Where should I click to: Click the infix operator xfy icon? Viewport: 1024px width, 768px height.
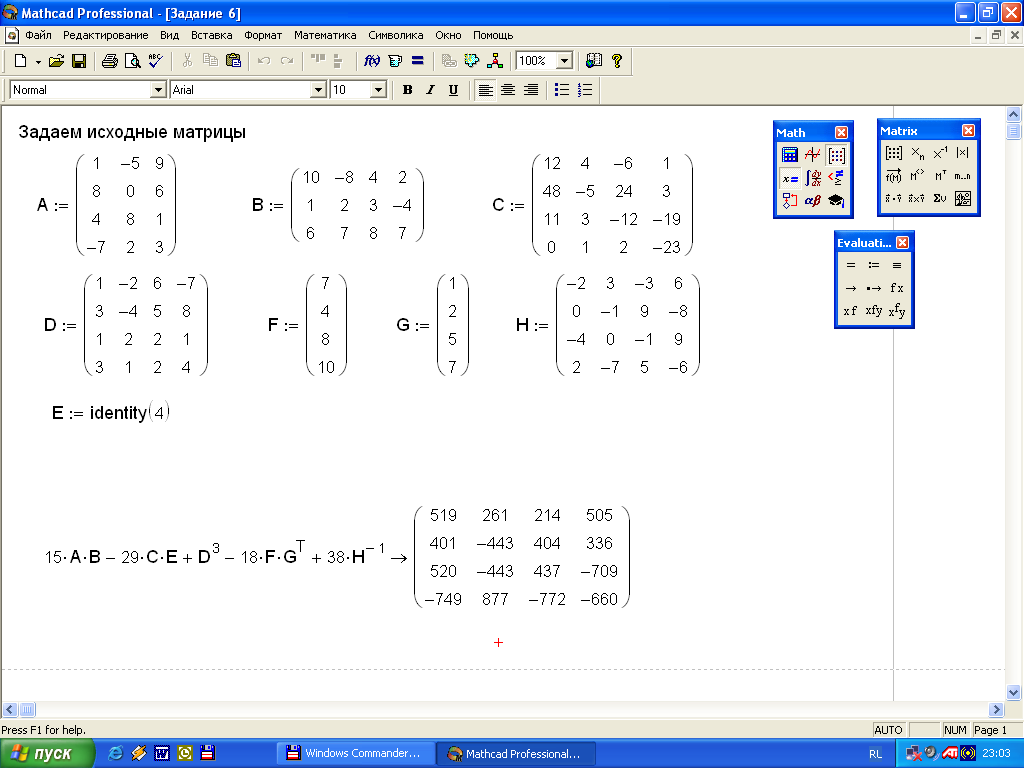[874, 311]
